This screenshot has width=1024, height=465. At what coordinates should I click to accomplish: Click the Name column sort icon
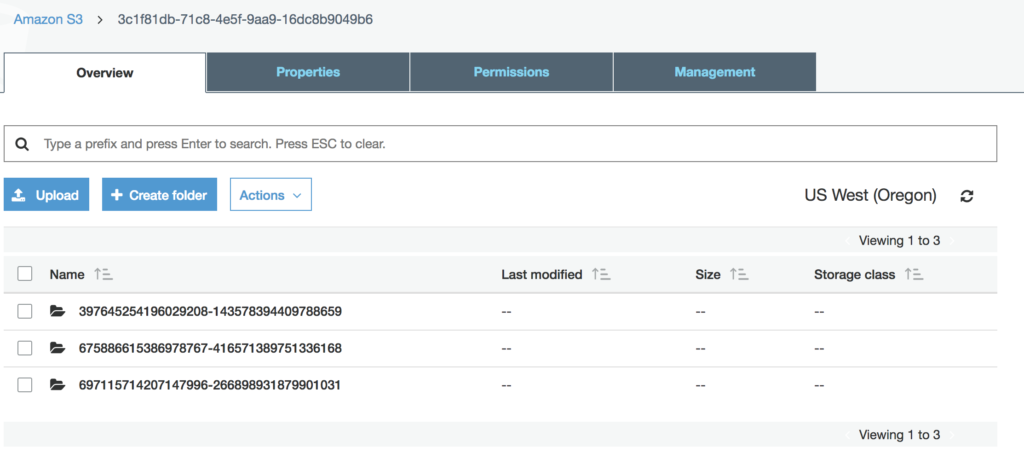[104, 274]
